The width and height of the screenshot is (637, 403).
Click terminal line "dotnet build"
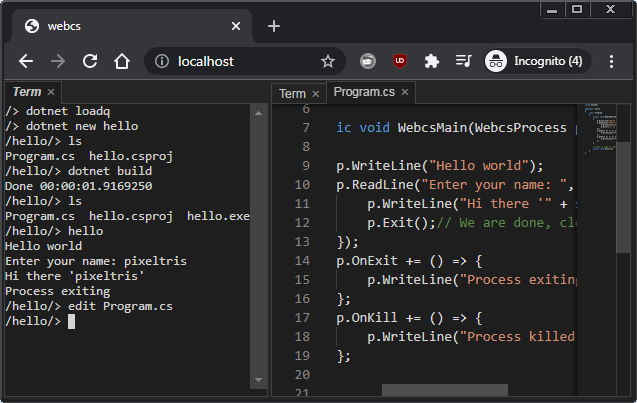tap(110, 171)
